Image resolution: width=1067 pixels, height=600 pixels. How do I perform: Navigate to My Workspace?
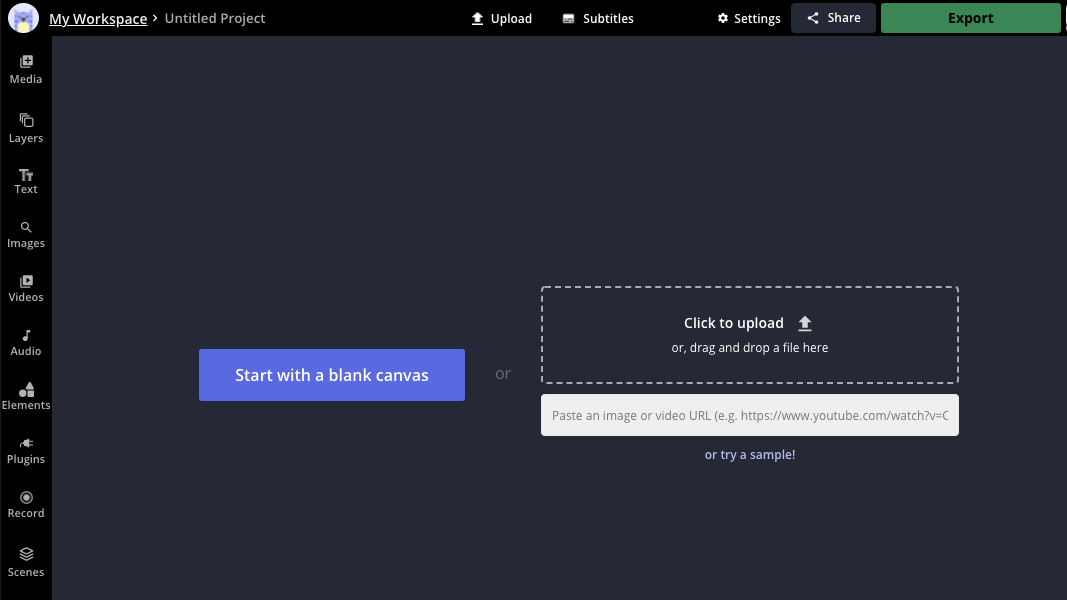pyautogui.click(x=98, y=18)
